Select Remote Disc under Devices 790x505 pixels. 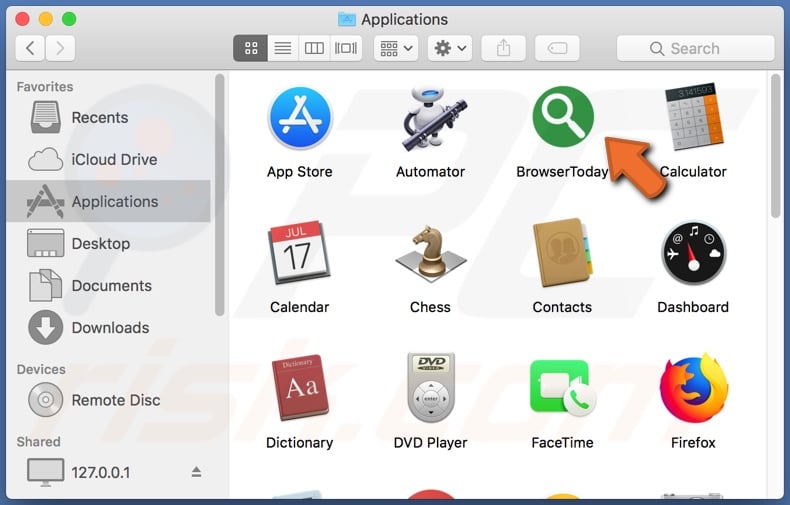coord(108,400)
